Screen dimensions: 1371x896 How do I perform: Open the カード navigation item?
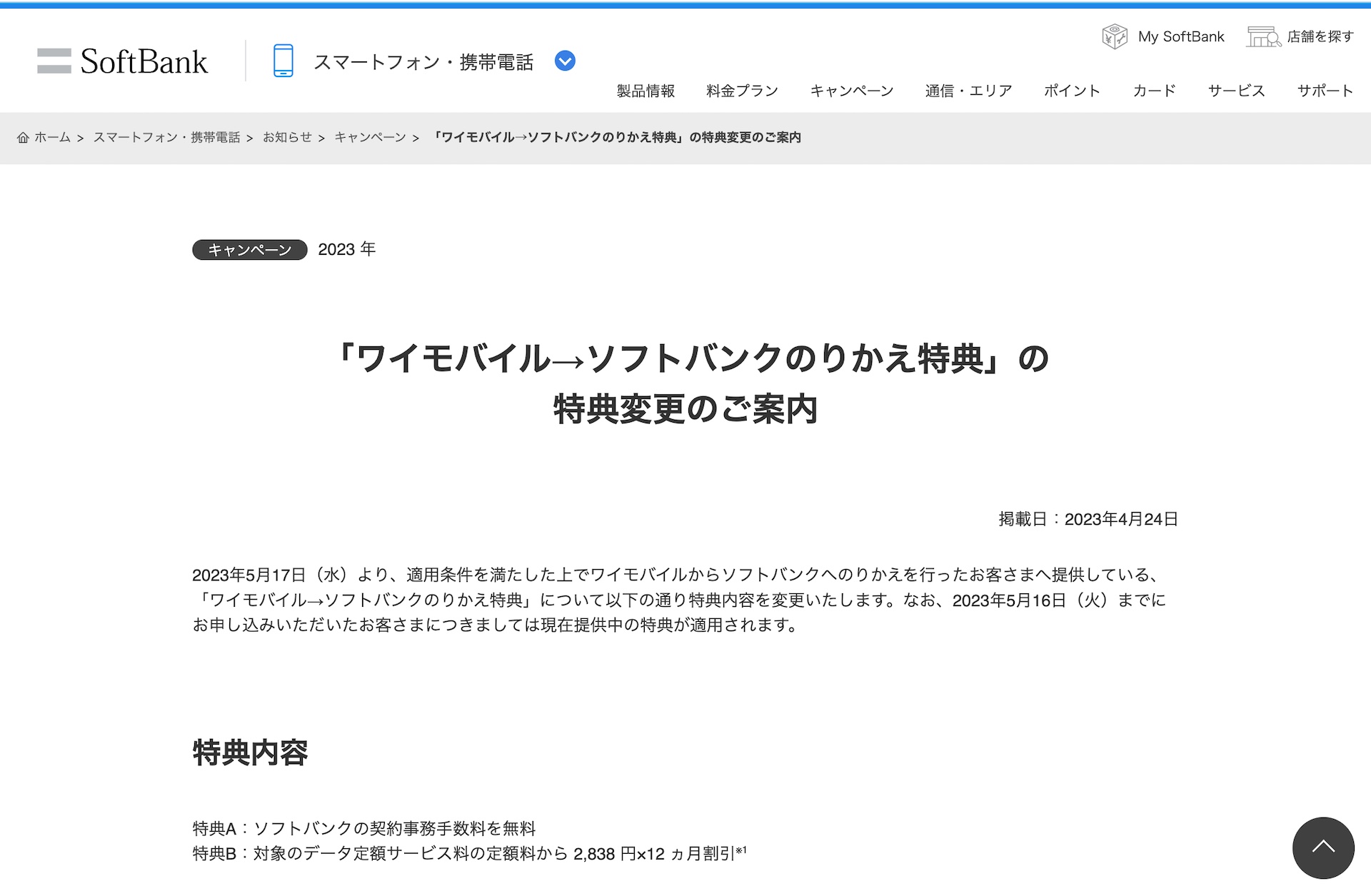pyautogui.click(x=1154, y=91)
